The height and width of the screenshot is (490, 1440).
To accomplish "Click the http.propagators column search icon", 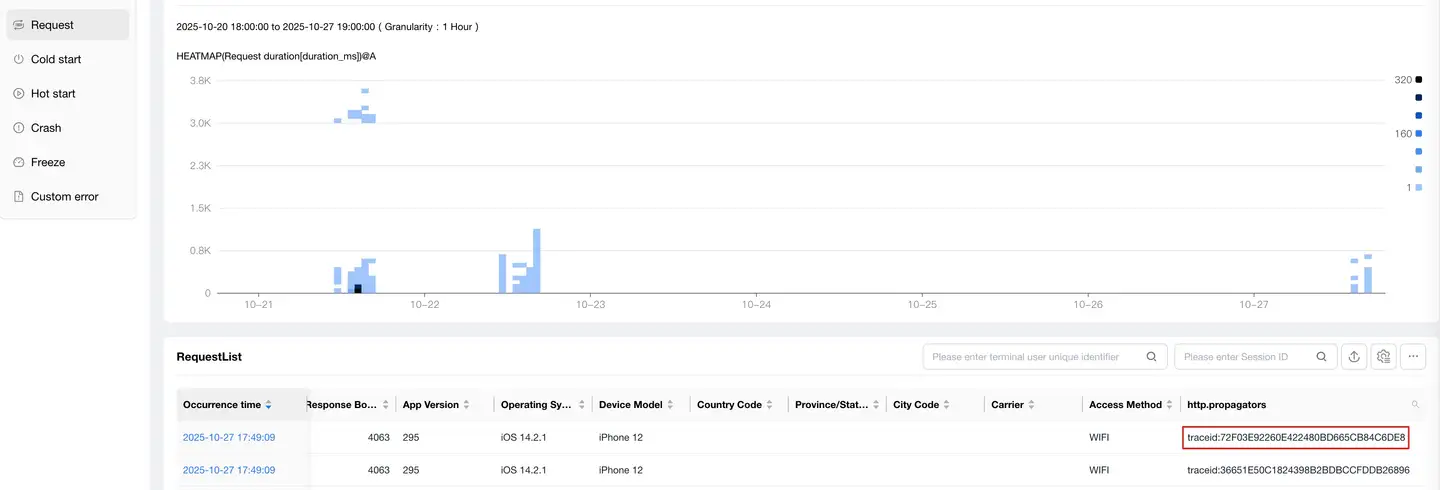I will 1415,405.
